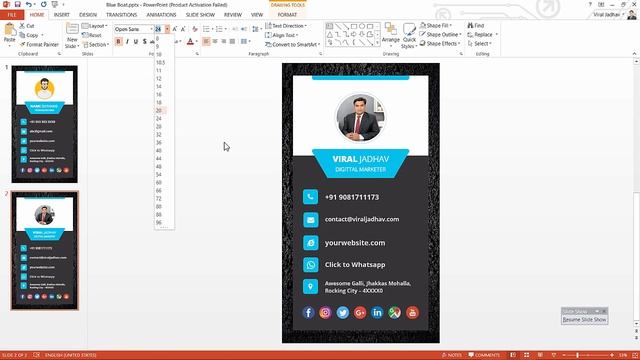The image size is (640, 360).
Task: Toggle Italic formatting
Action: (x=127, y=41)
